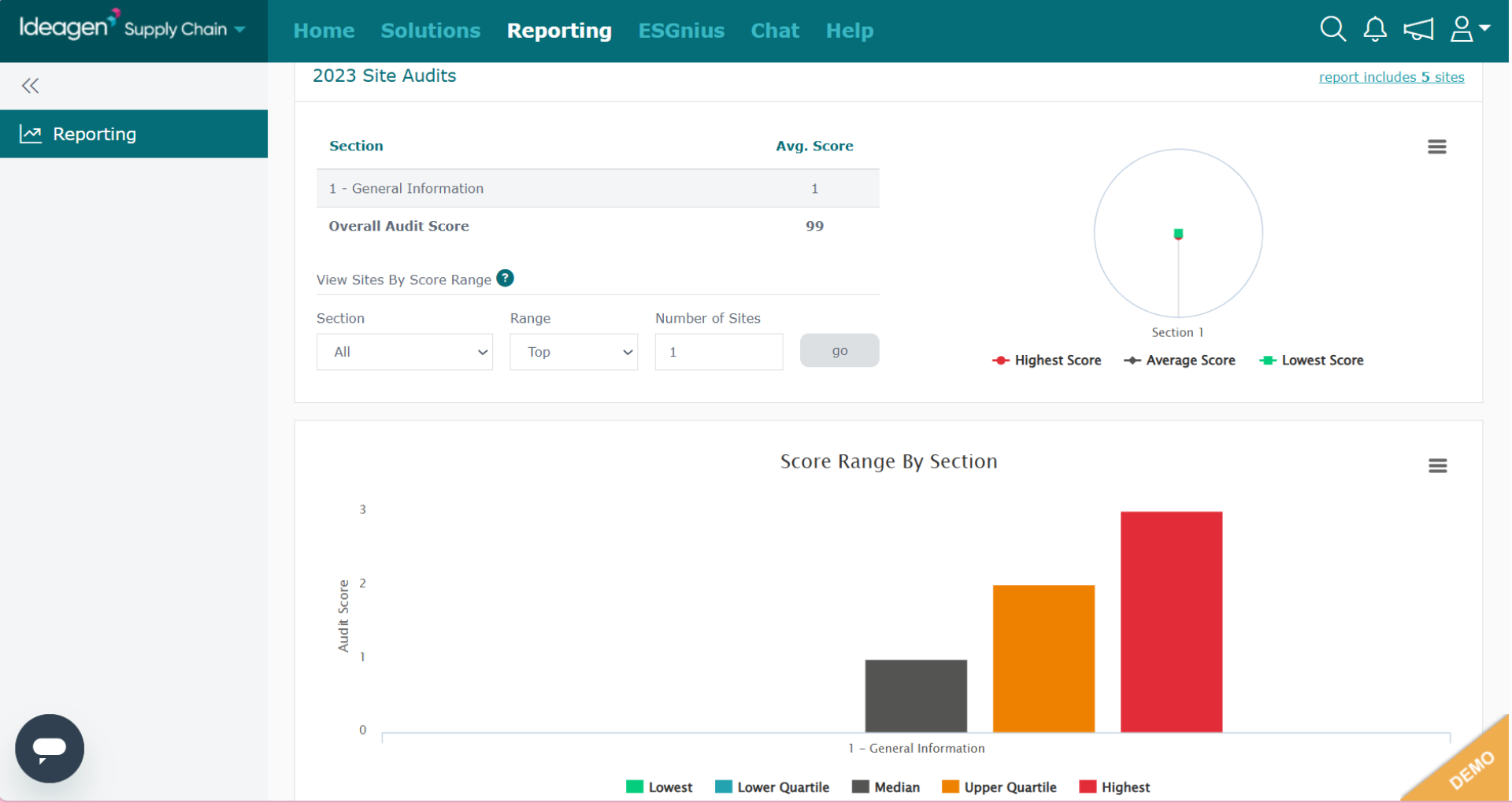The height and width of the screenshot is (803, 1512).
Task: Open the Score Range chart hamburger menu
Action: [1437, 466]
